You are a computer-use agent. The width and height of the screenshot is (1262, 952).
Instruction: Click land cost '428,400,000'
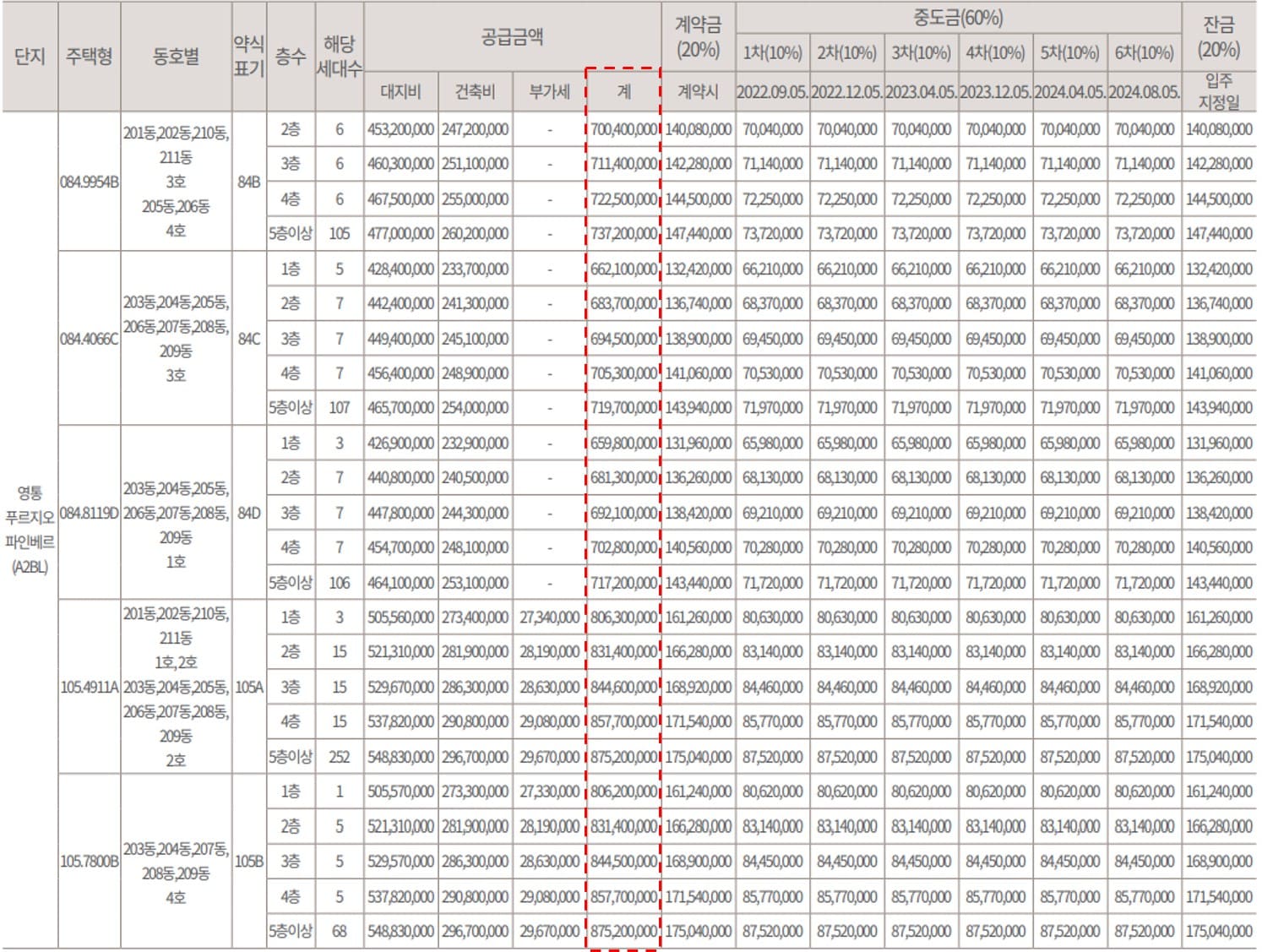point(400,269)
